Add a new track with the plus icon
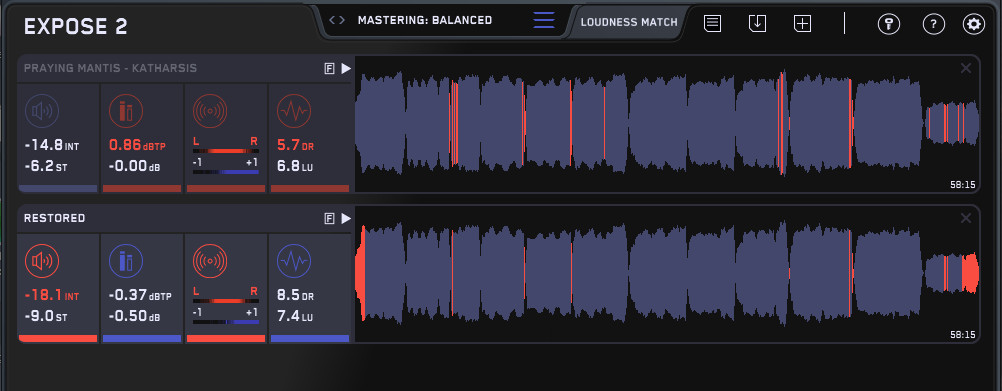The width and height of the screenshot is (1002, 391). [803, 24]
